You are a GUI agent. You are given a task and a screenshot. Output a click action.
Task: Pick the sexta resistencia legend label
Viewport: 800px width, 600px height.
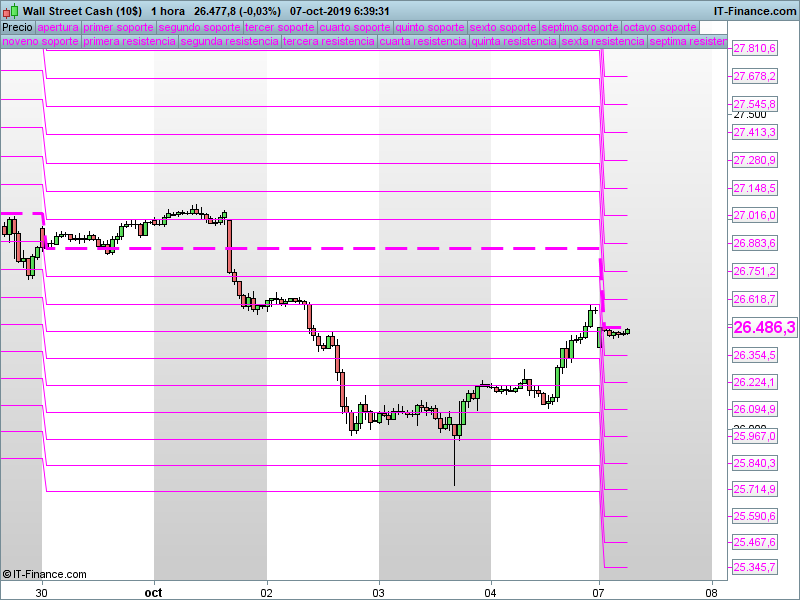(x=603, y=41)
